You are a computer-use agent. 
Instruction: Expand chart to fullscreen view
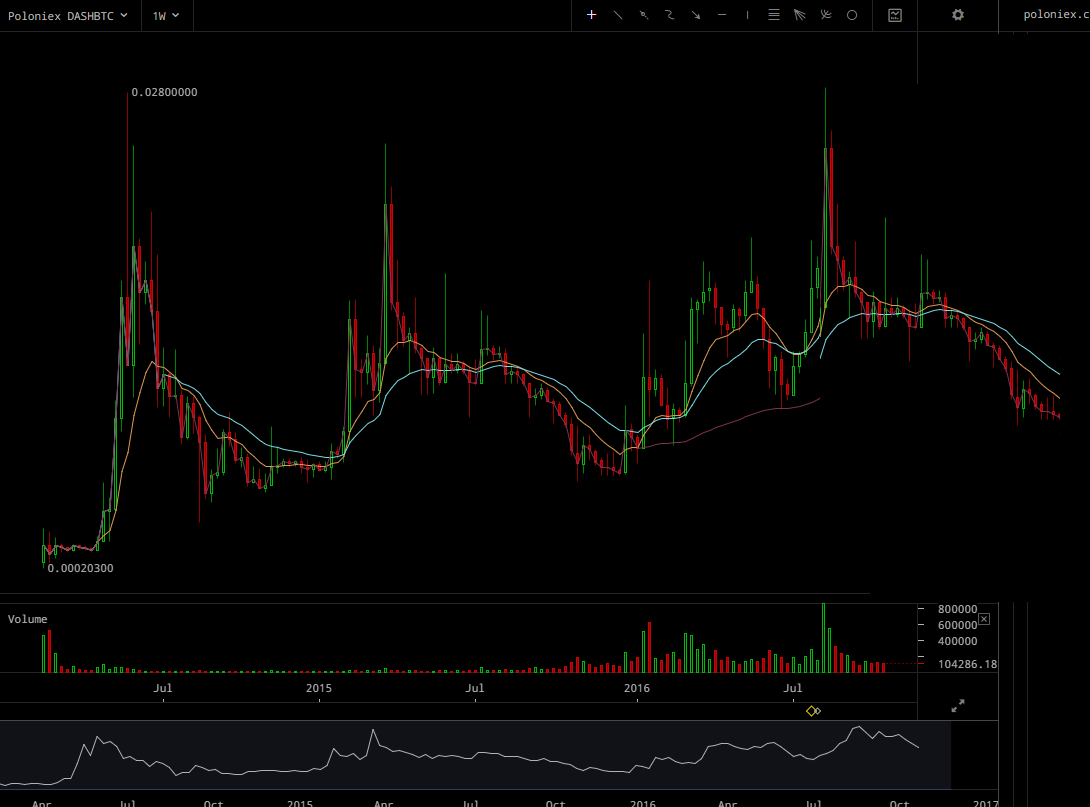pos(958,706)
